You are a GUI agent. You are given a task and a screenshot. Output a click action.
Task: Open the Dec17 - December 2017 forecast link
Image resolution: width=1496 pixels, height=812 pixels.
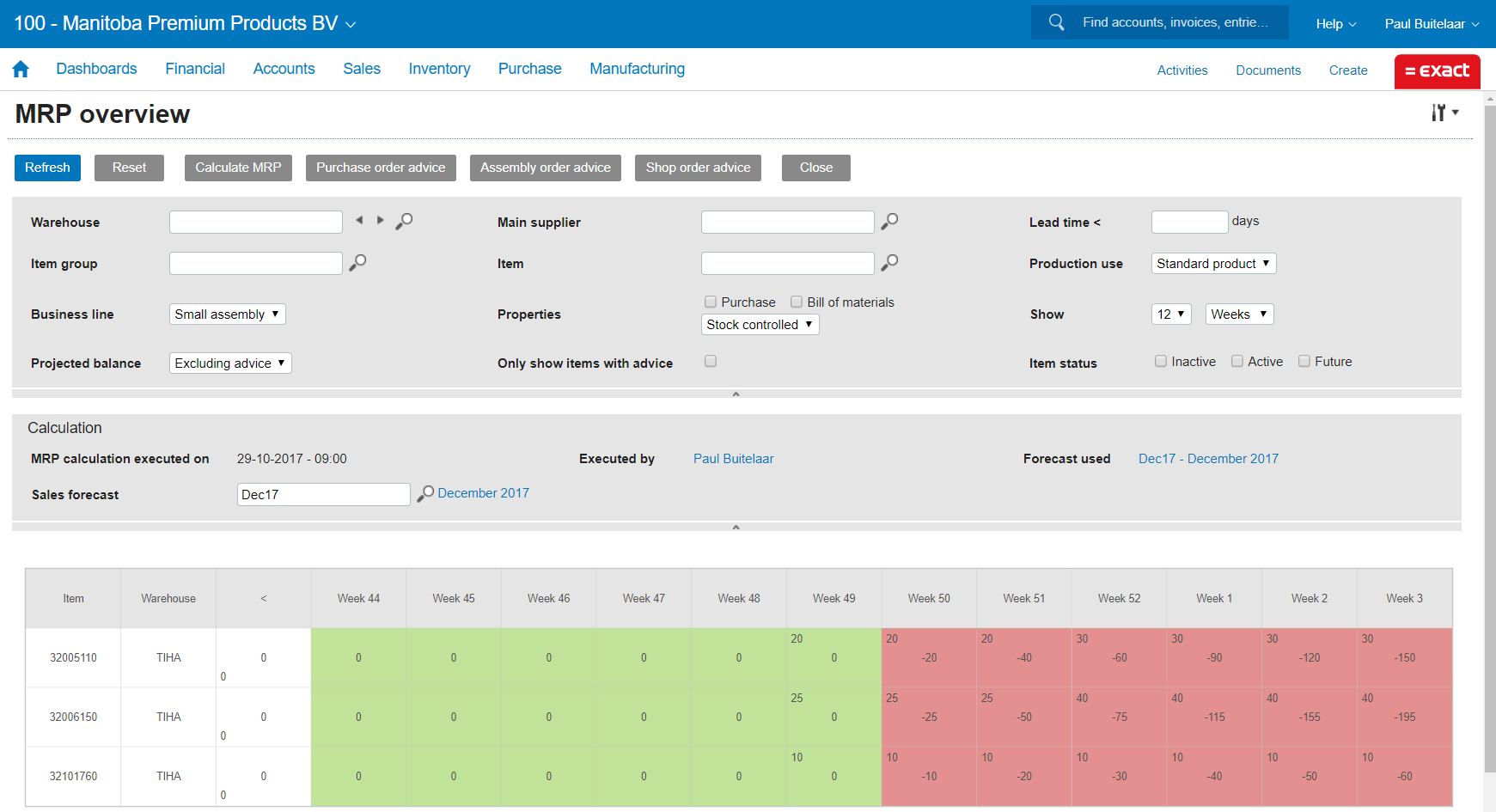click(1207, 459)
